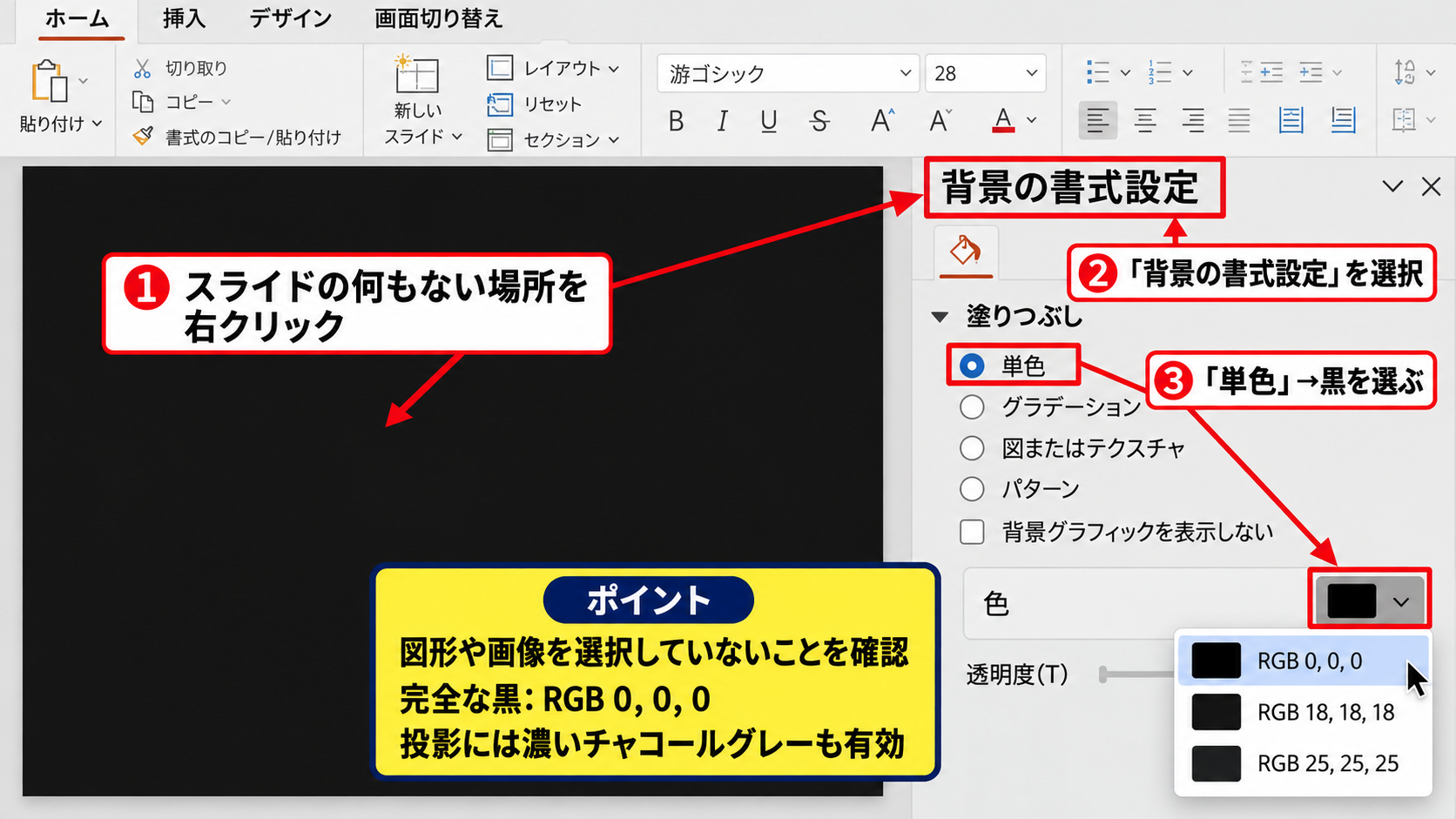The image size is (1456, 819).
Task: Pick the RGB 18, 18, 18 swatch
Action: click(1216, 712)
